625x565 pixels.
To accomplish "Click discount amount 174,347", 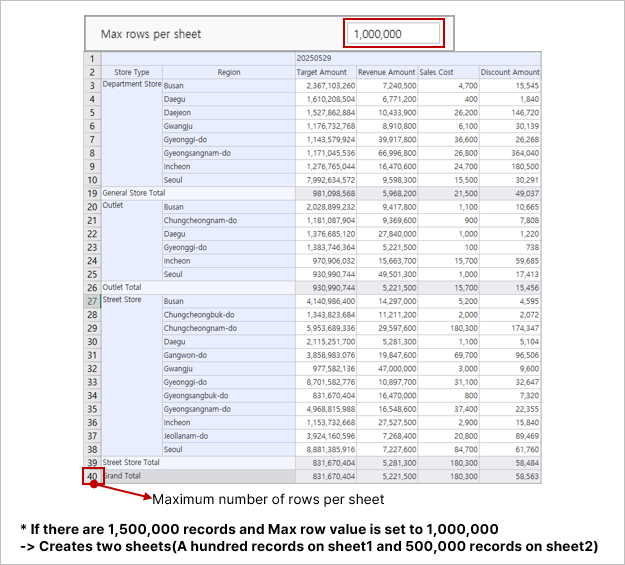I will tap(510, 328).
